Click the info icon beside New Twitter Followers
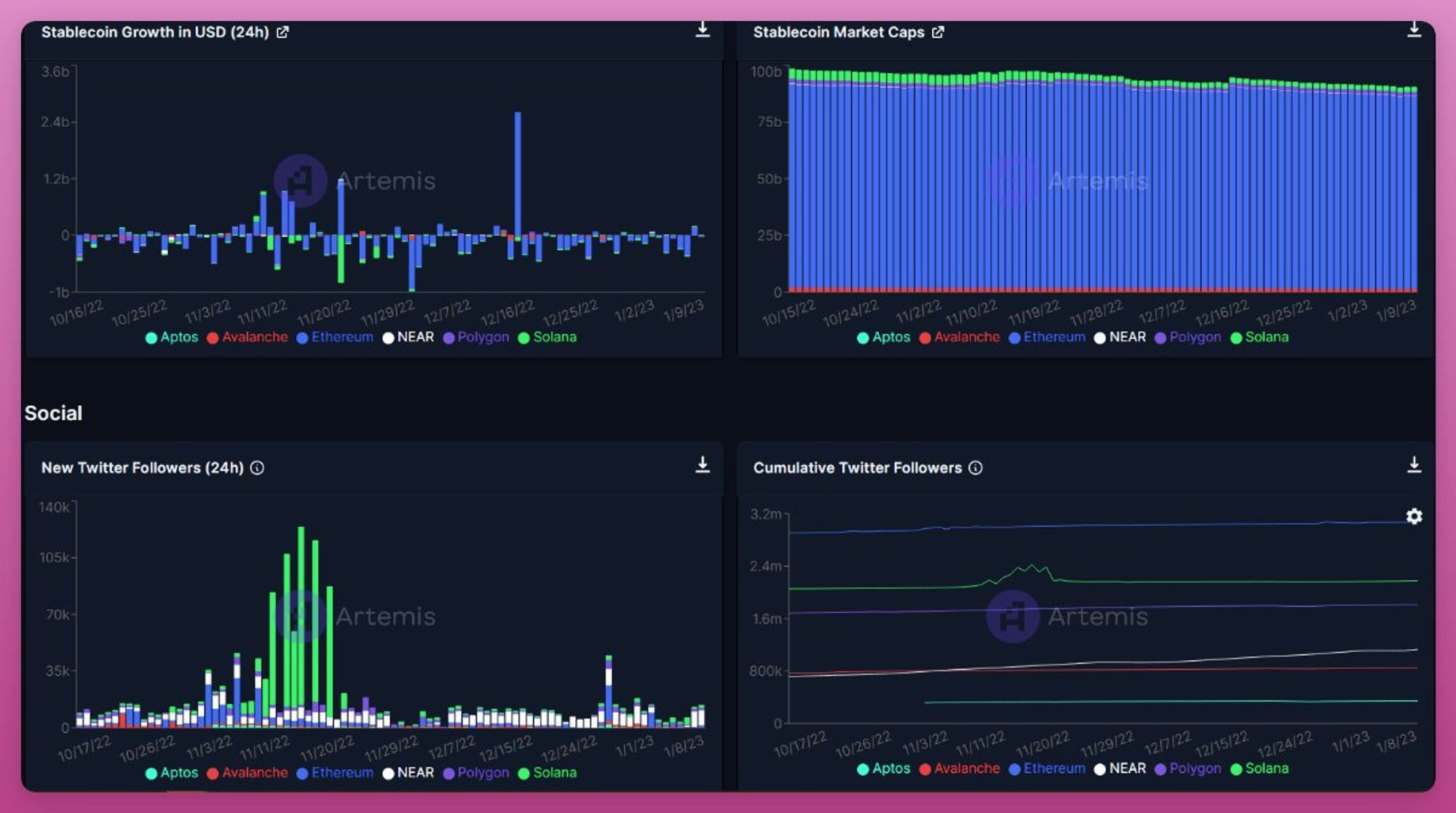 tap(257, 468)
